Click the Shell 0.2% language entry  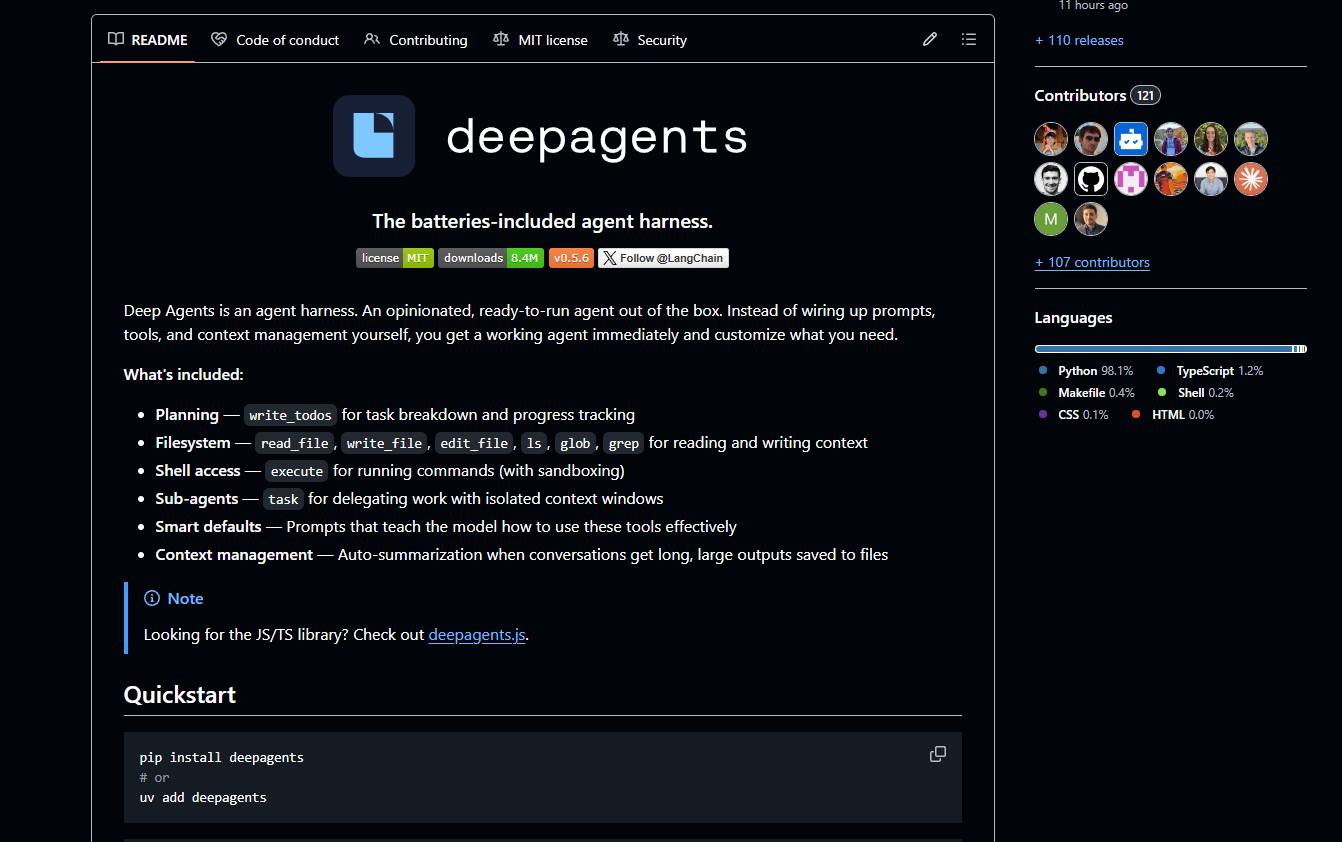1195,392
